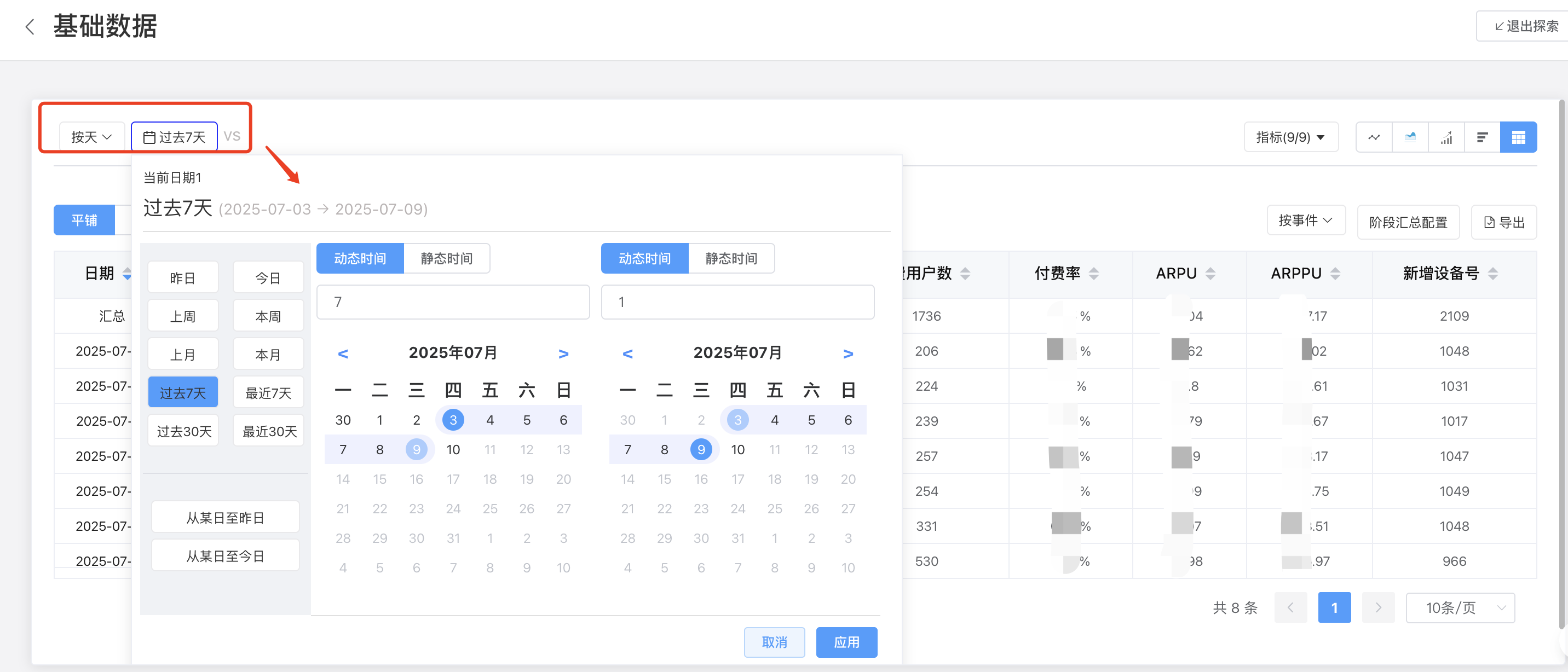Switch to bar chart view icon

pyautogui.click(x=1446, y=137)
